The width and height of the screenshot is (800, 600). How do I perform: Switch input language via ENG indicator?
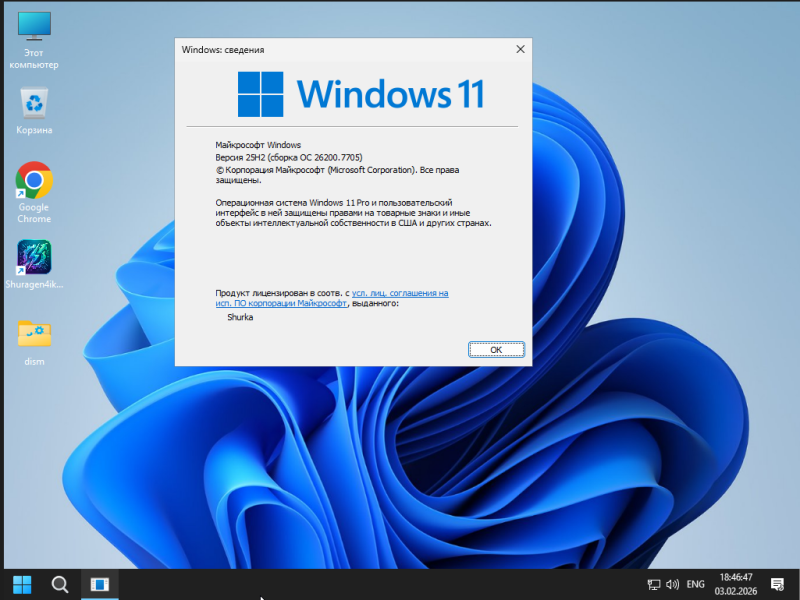[x=696, y=584]
